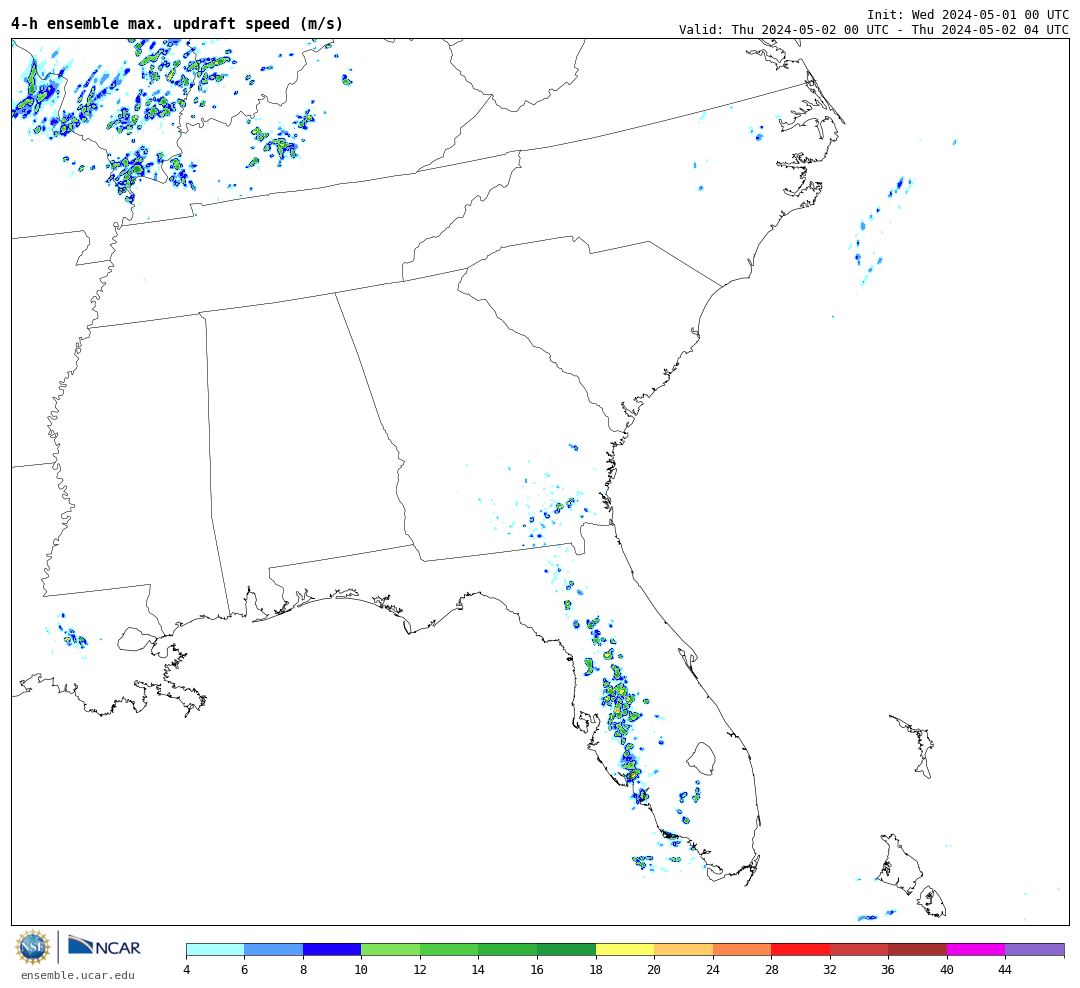Click the legend label '4'
The height and width of the screenshot is (988, 1080).
tap(187, 969)
